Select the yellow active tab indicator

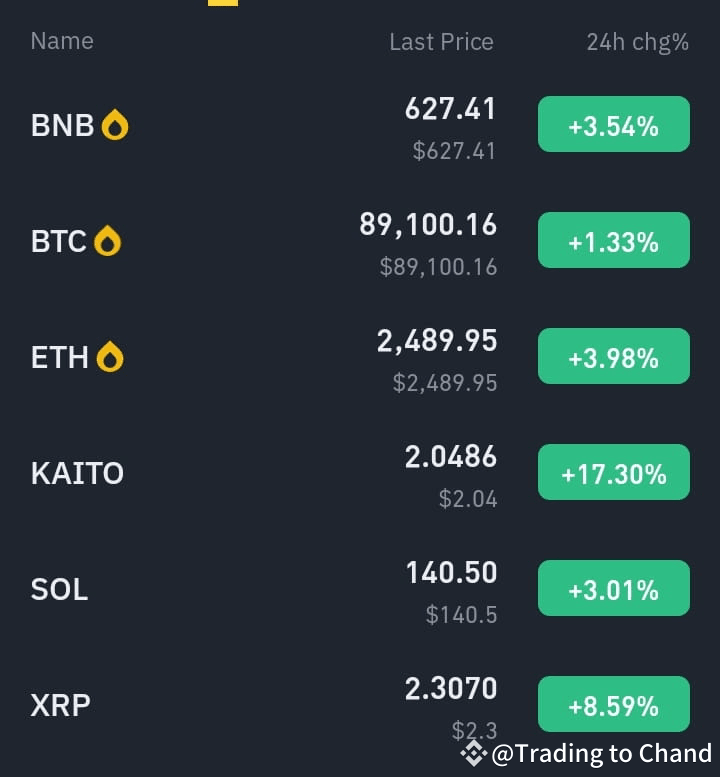pos(223,3)
